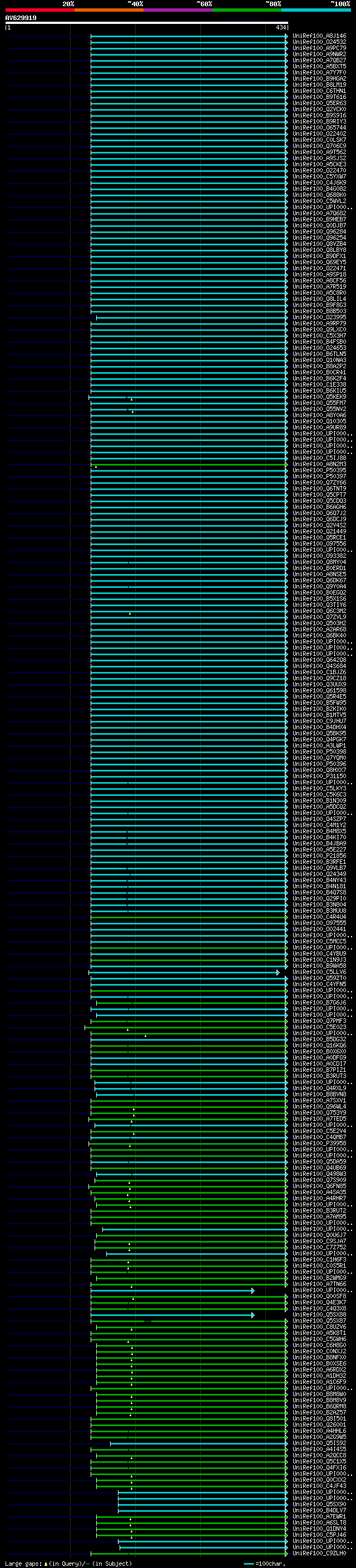Select hit UniRef100_Q3TIY6
The width and height of the screenshot is (356, 1568).
click(x=319, y=605)
